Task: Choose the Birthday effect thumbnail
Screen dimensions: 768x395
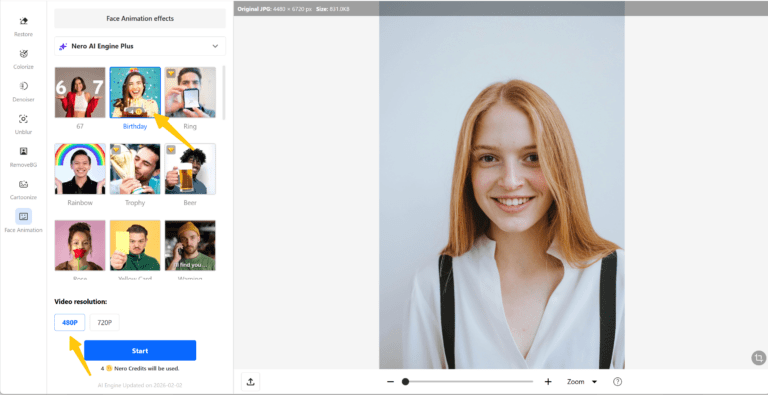Action: point(135,93)
